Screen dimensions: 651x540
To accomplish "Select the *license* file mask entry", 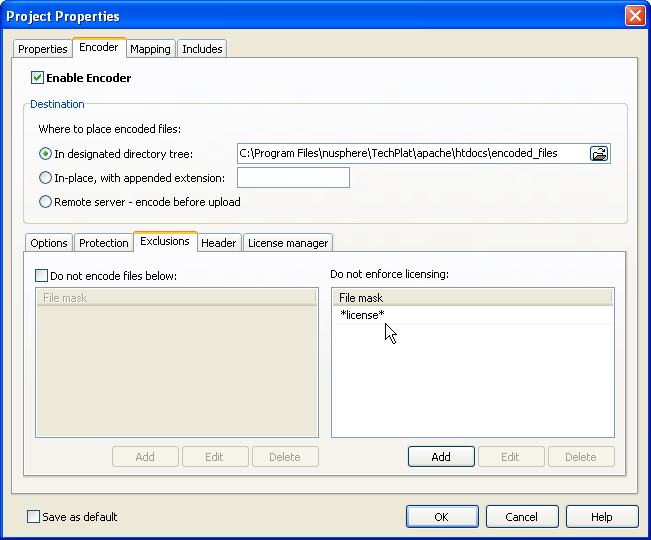I will click(x=362, y=315).
